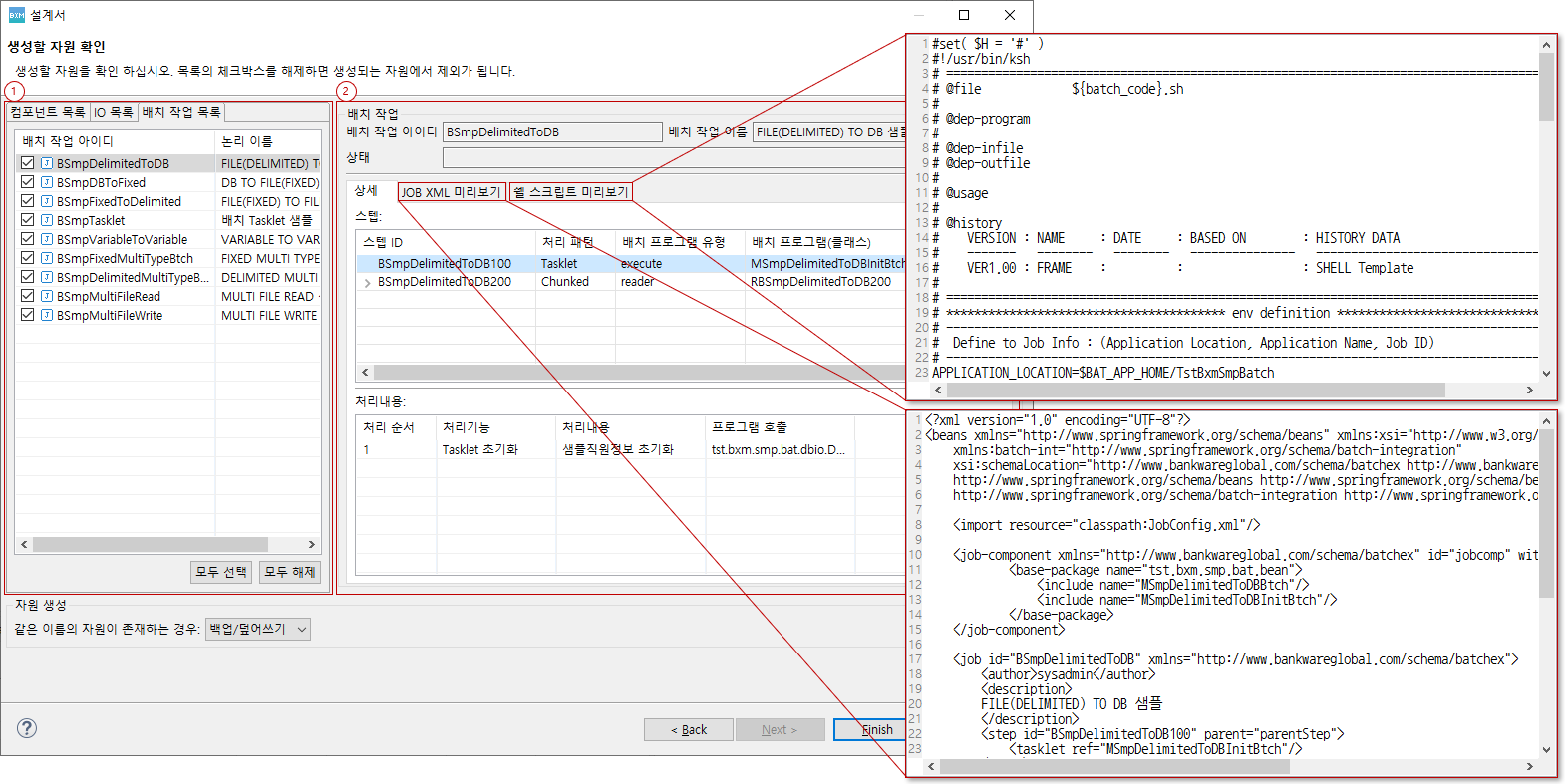Expand the BSmpDelimitedToDB200 step row
The height and width of the screenshot is (784, 1565).
(368, 283)
